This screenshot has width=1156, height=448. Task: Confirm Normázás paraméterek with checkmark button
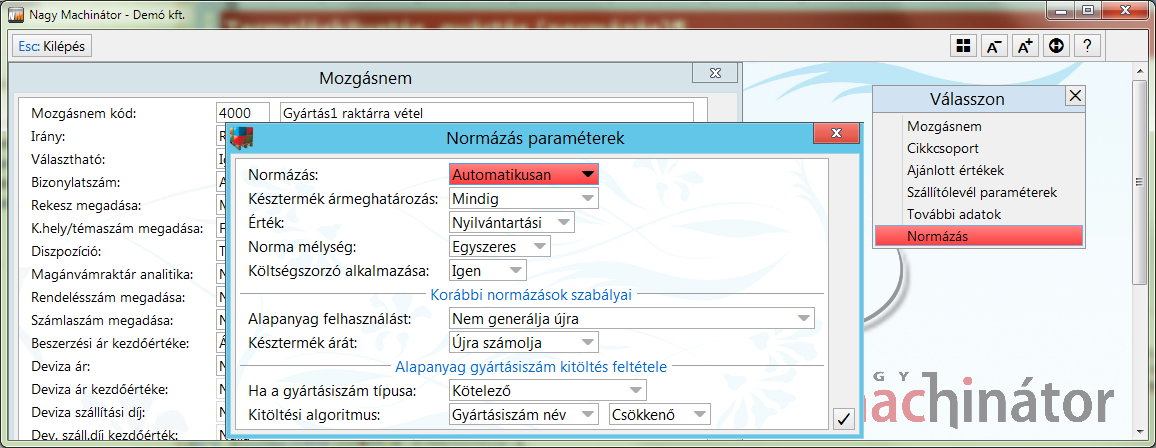tap(843, 419)
